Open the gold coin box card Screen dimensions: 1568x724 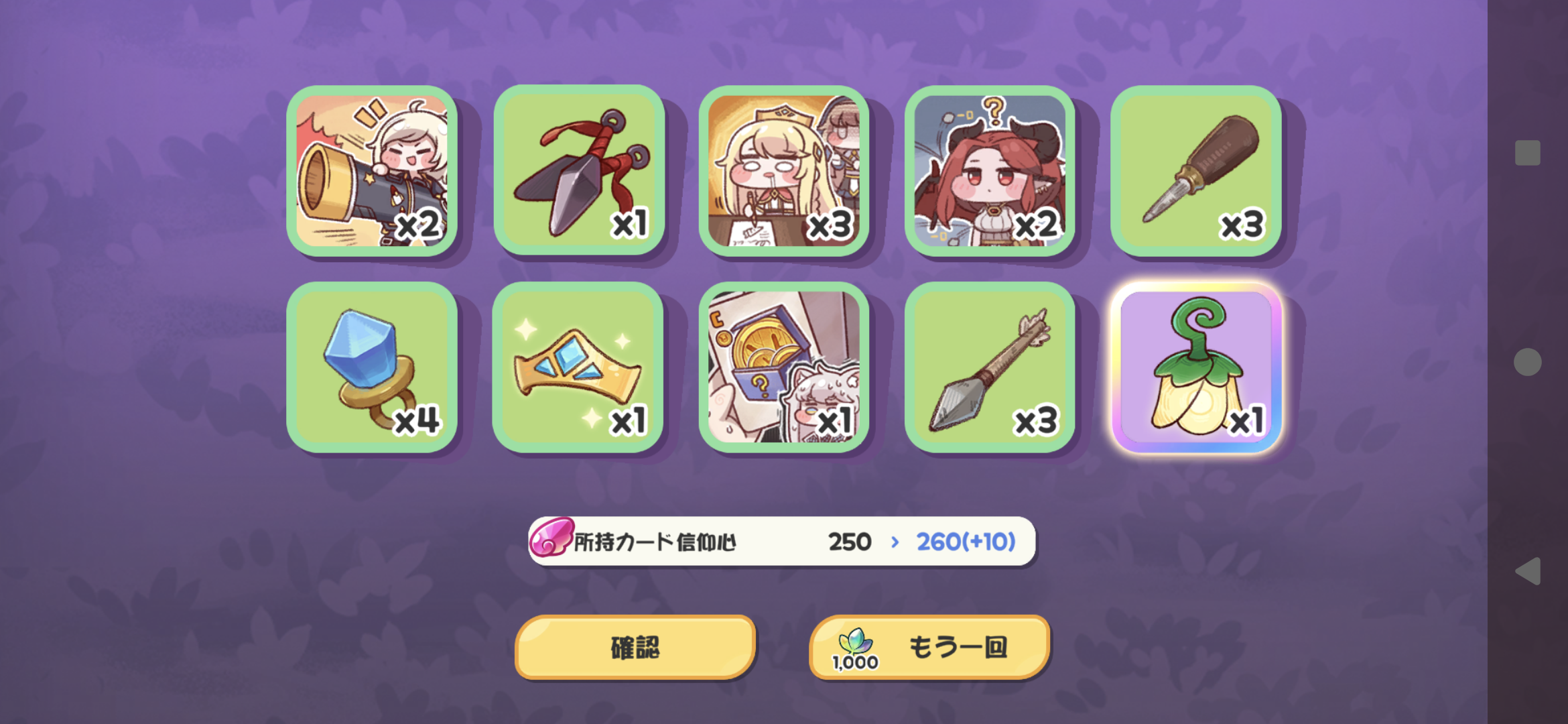pos(784,367)
